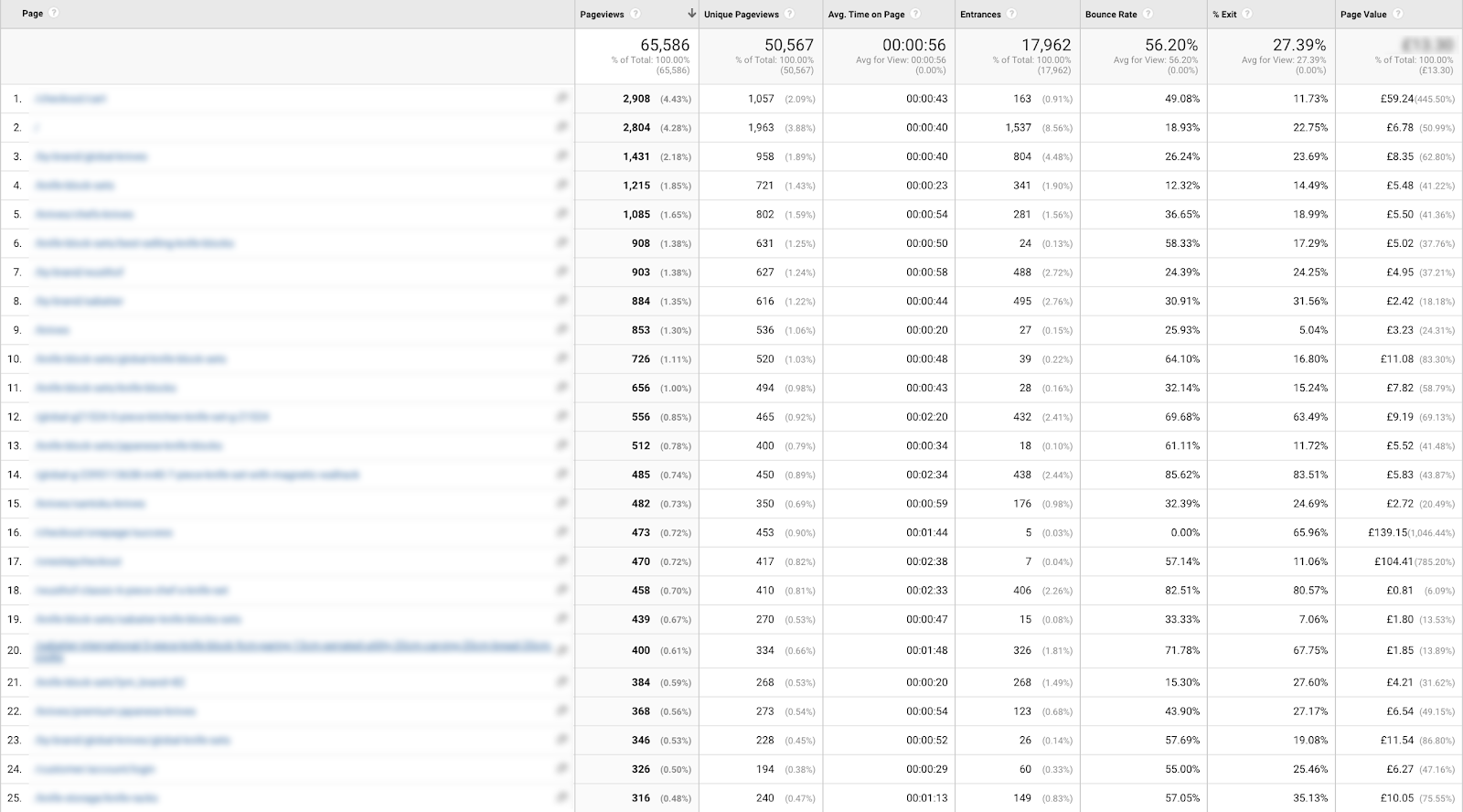Click help icon next to Page header

[x=54, y=14]
